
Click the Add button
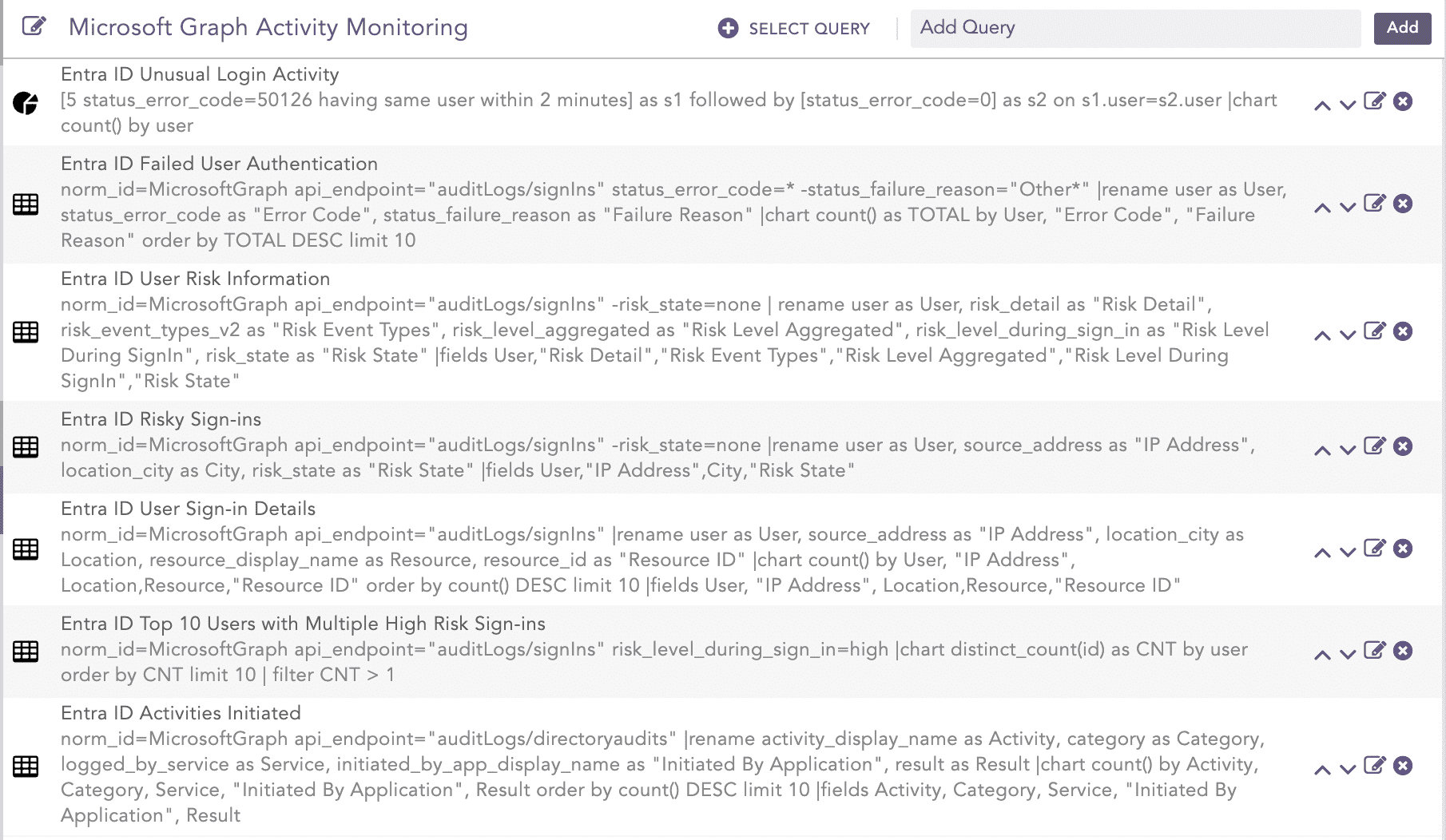coord(1402,28)
